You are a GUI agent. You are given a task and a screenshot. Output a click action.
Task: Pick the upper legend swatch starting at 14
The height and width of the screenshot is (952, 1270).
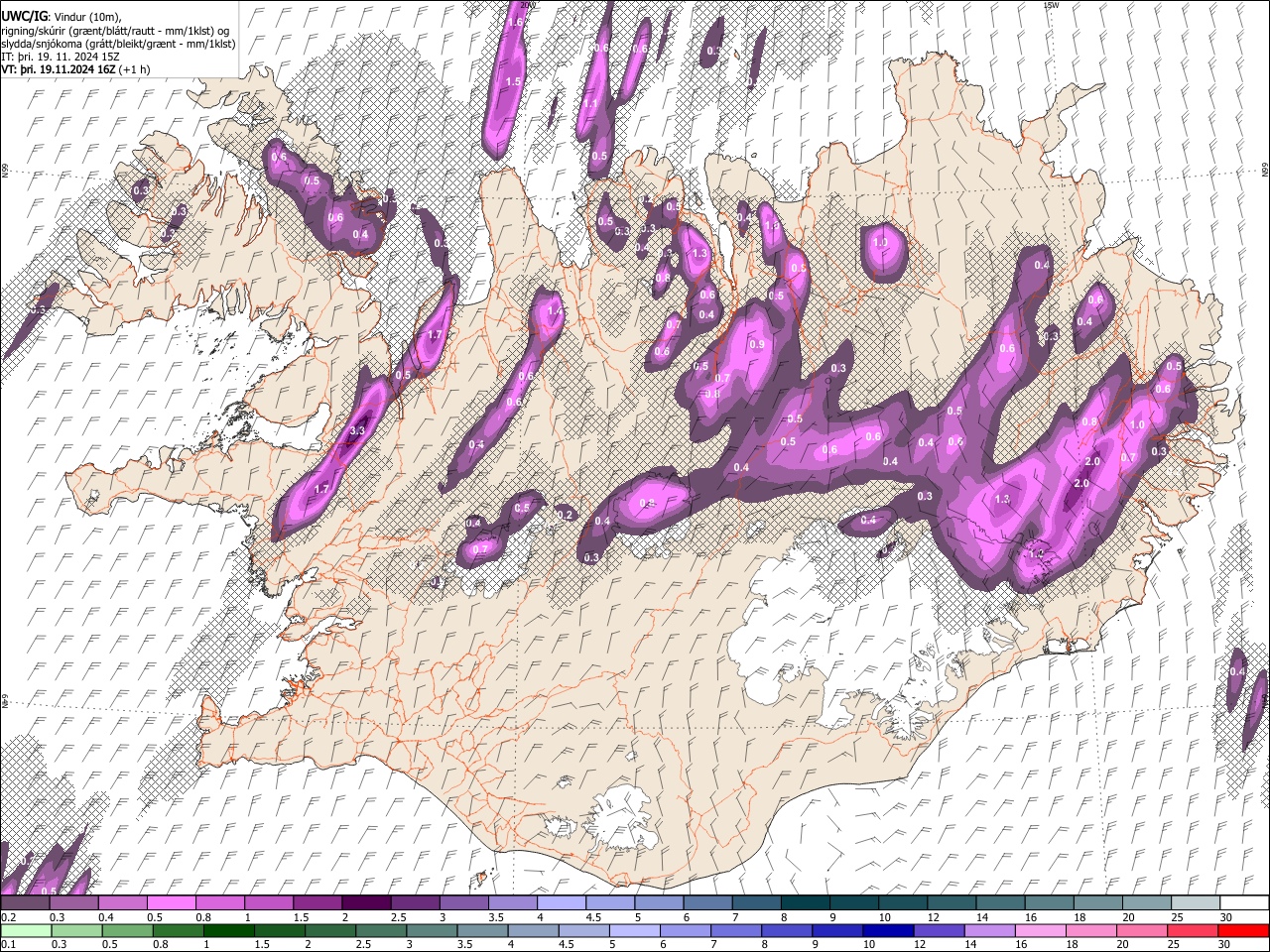pos(999,903)
